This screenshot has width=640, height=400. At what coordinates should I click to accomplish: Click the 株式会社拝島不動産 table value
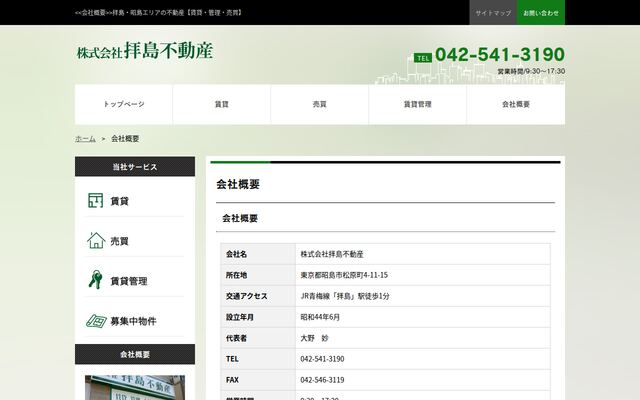click(x=332, y=254)
